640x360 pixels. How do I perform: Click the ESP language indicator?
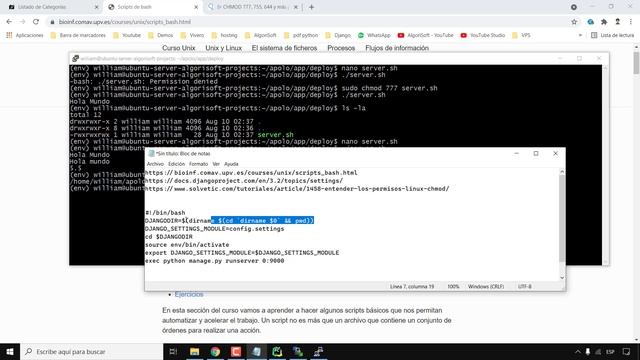point(610,351)
